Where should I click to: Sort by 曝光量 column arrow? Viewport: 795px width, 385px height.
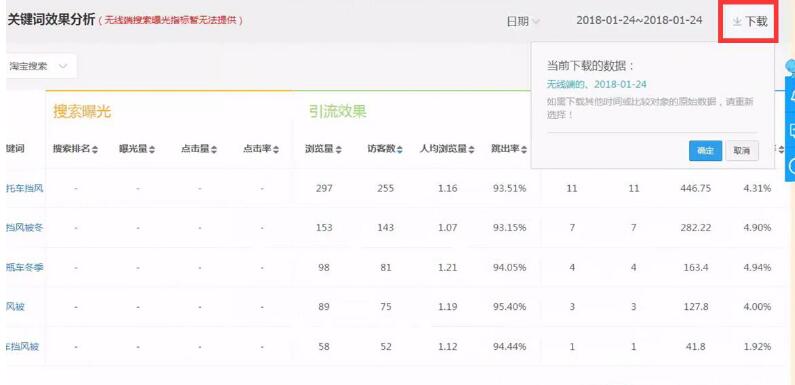(152, 150)
